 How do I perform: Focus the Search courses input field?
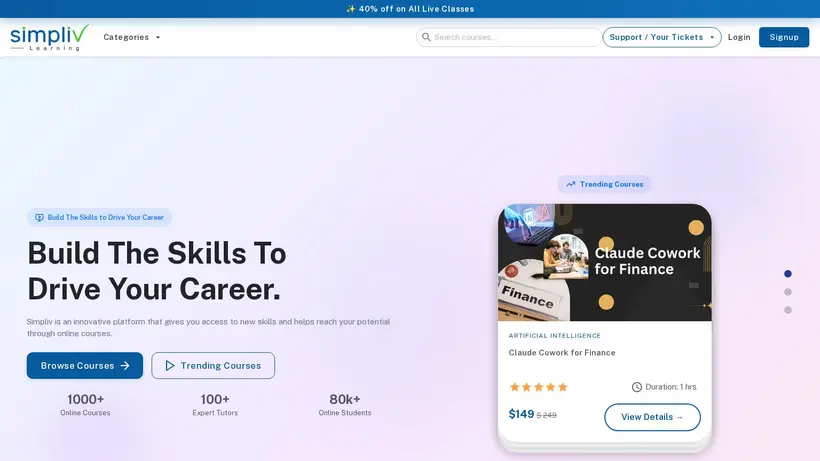(x=508, y=37)
